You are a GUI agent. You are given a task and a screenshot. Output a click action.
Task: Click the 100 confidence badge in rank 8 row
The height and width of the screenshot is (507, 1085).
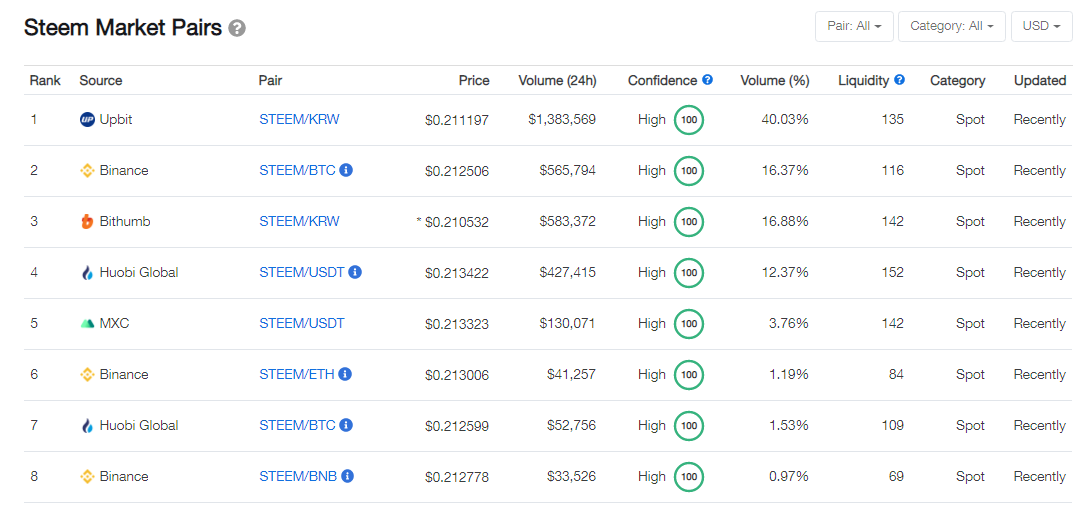point(689,477)
